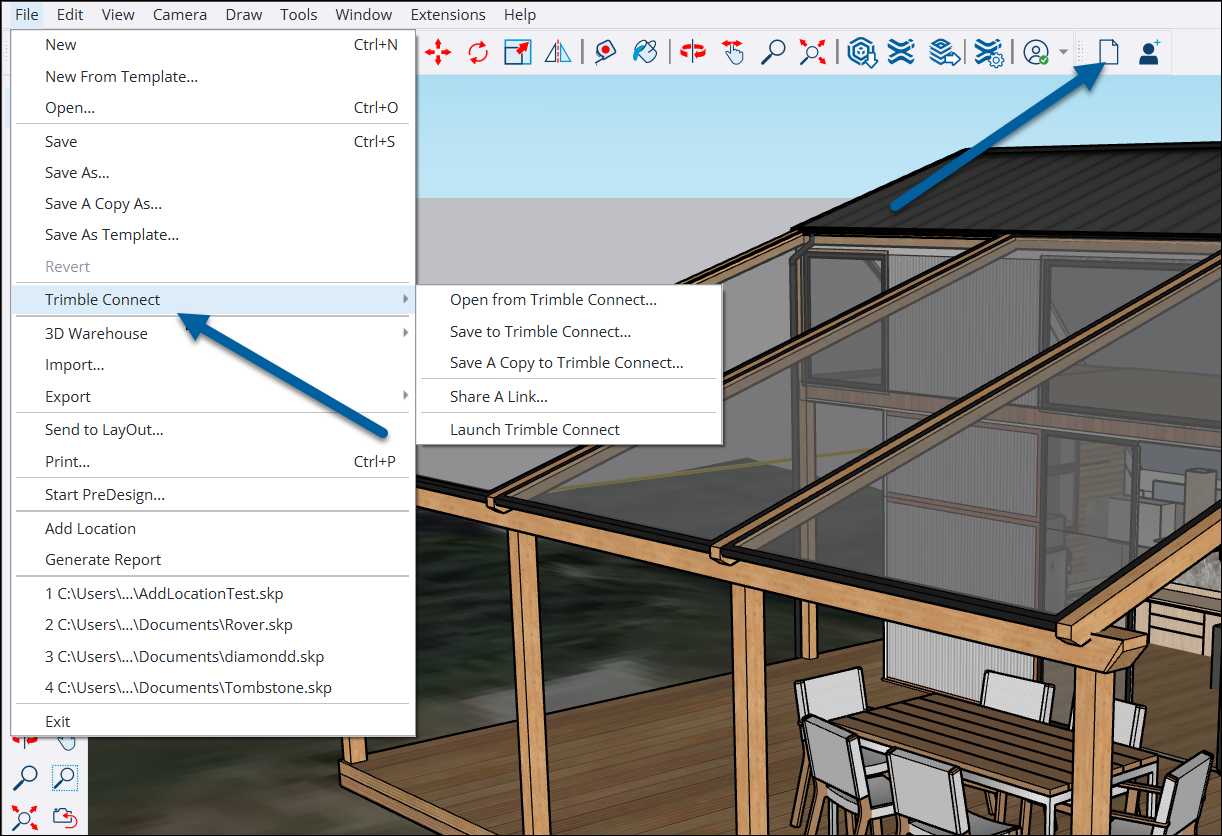Click the Zoom Extents icon in top toolbar
The width and height of the screenshot is (1222, 836).
pyautogui.click(x=812, y=53)
